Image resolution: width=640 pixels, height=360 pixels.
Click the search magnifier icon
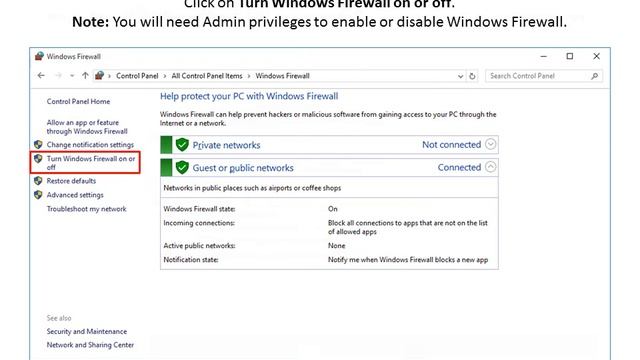point(594,76)
